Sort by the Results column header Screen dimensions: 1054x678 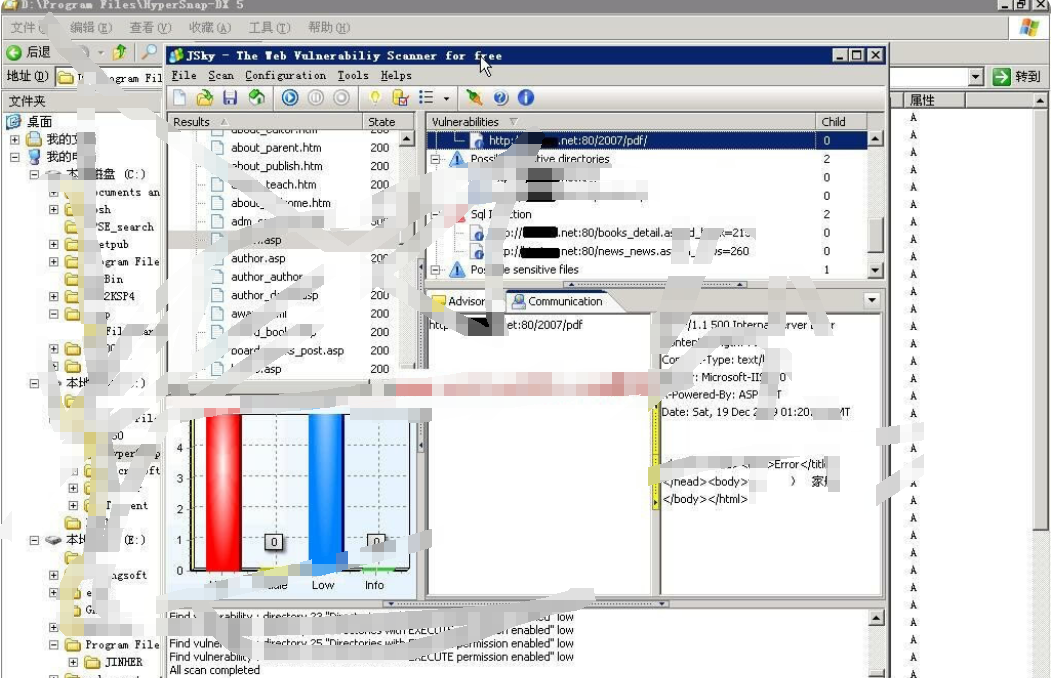pyautogui.click(x=265, y=122)
